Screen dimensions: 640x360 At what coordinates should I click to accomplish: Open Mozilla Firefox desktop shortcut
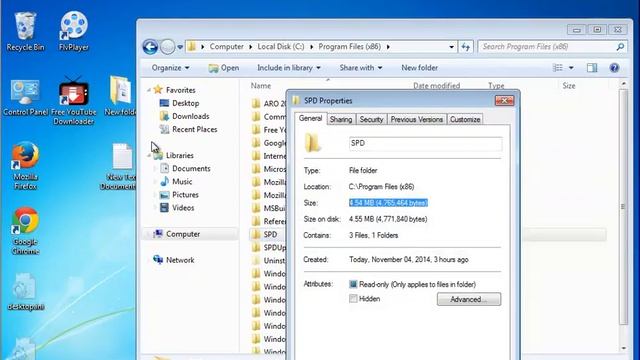tap(25, 166)
